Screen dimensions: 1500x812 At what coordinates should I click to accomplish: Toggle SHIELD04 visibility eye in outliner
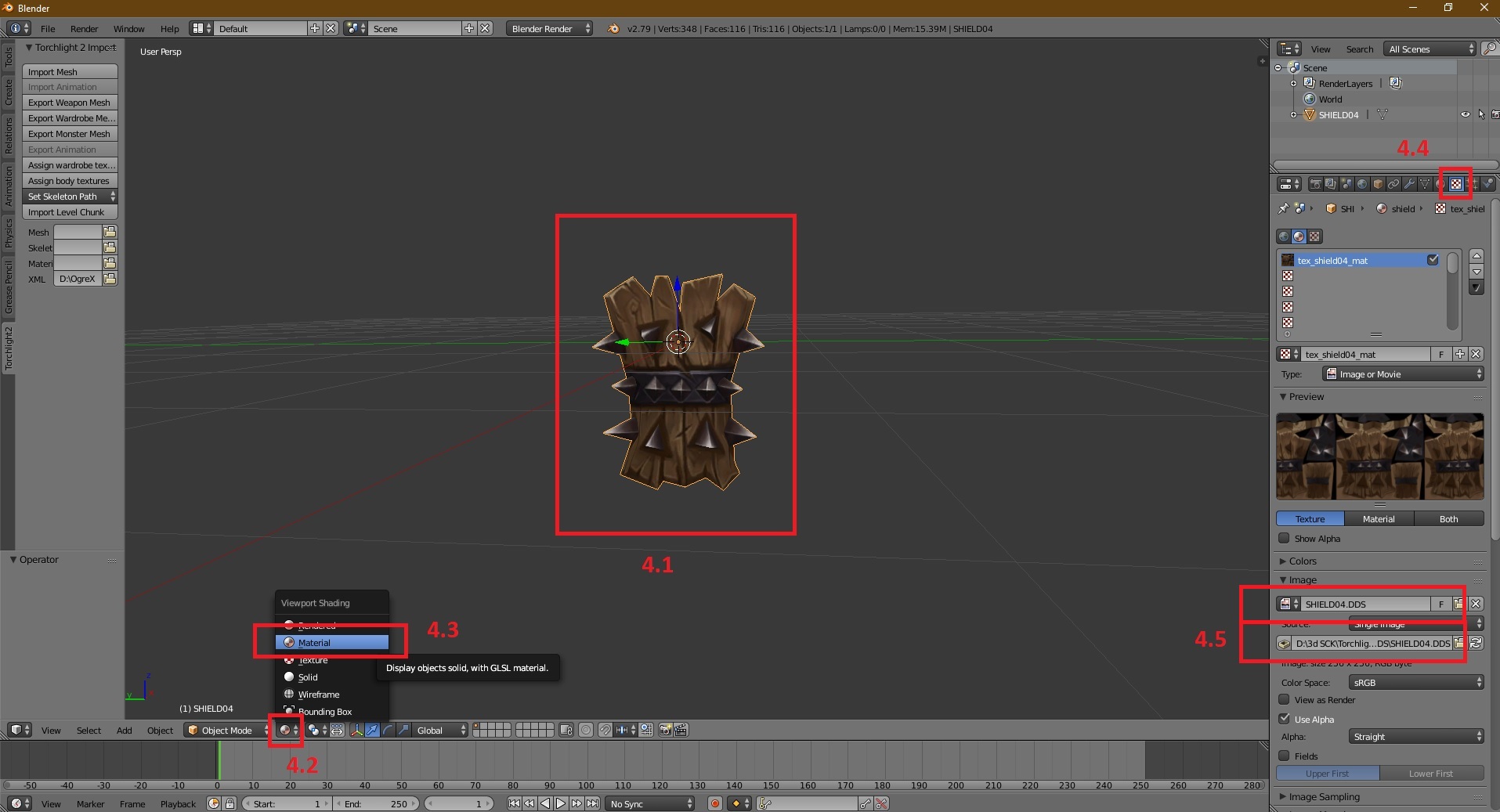(1465, 114)
